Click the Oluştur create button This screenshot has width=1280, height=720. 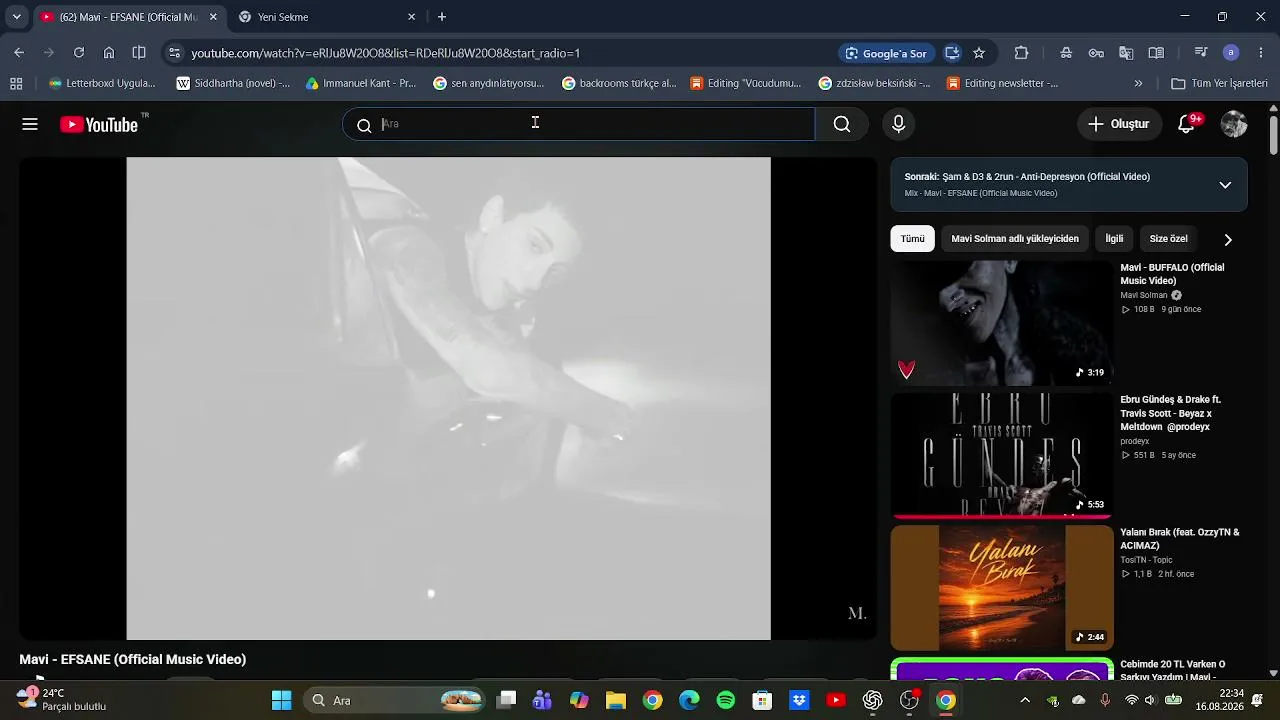(x=1119, y=124)
